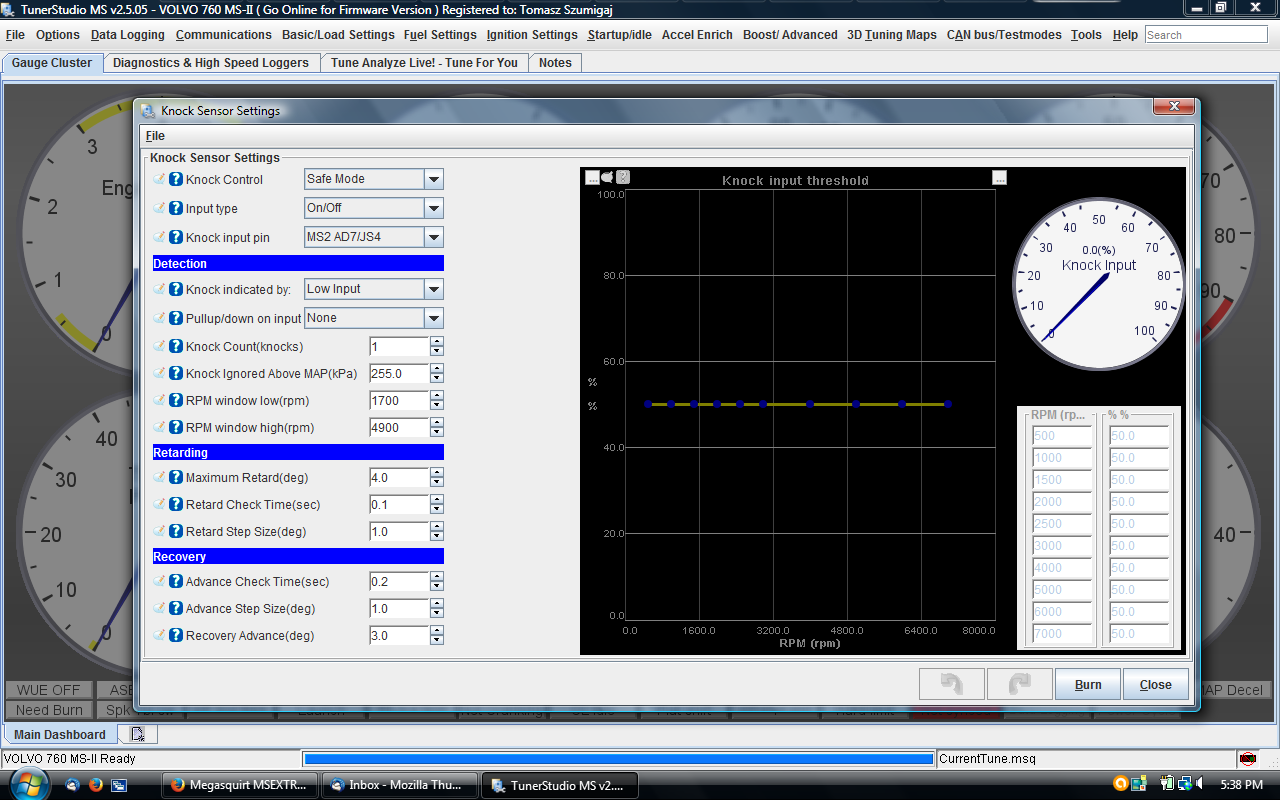This screenshot has width=1280, height=800.
Task: Open the Tools menu
Action: [x=1086, y=35]
